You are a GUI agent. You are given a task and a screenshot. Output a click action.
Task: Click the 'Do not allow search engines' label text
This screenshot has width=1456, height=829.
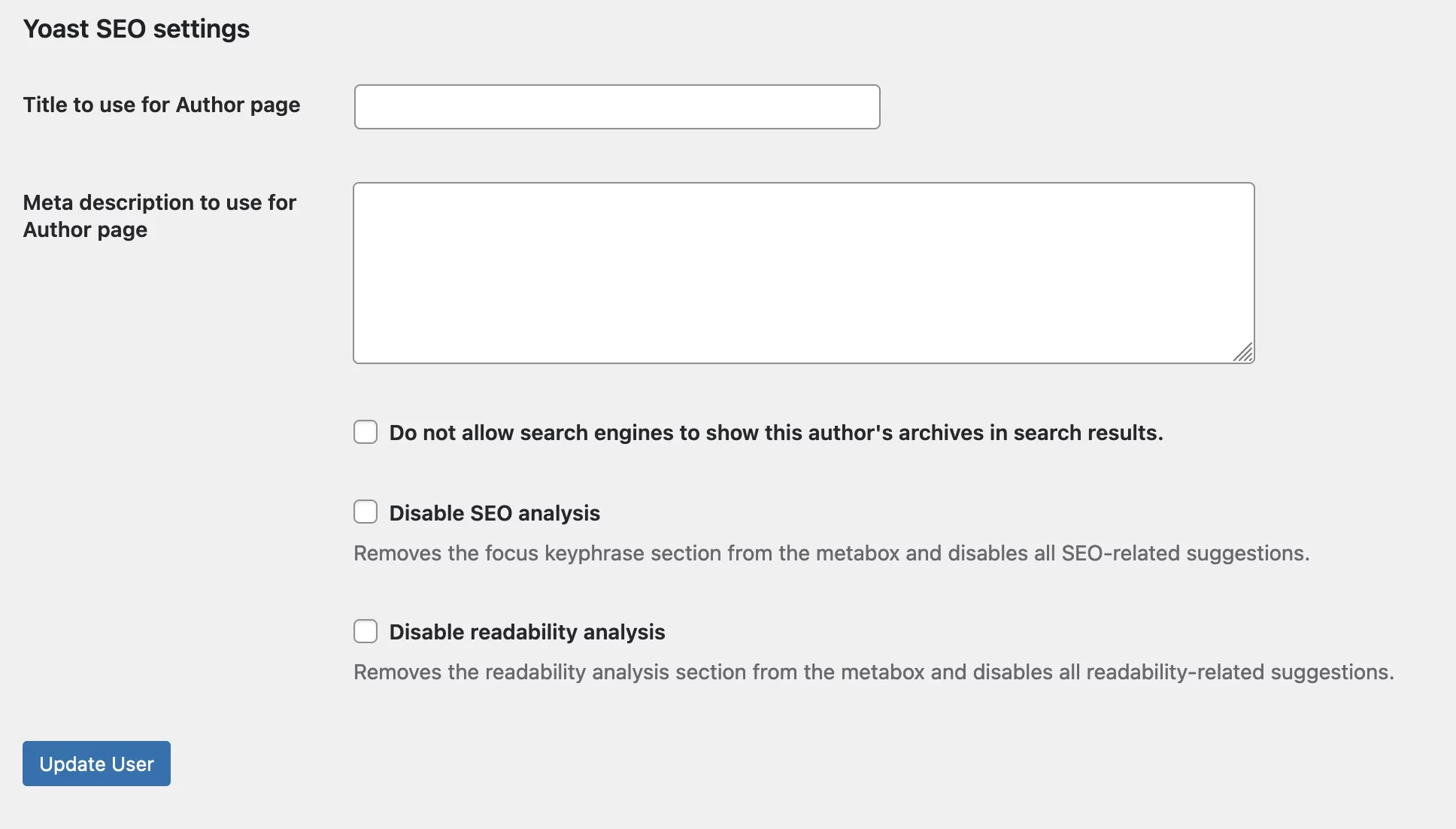(776, 433)
